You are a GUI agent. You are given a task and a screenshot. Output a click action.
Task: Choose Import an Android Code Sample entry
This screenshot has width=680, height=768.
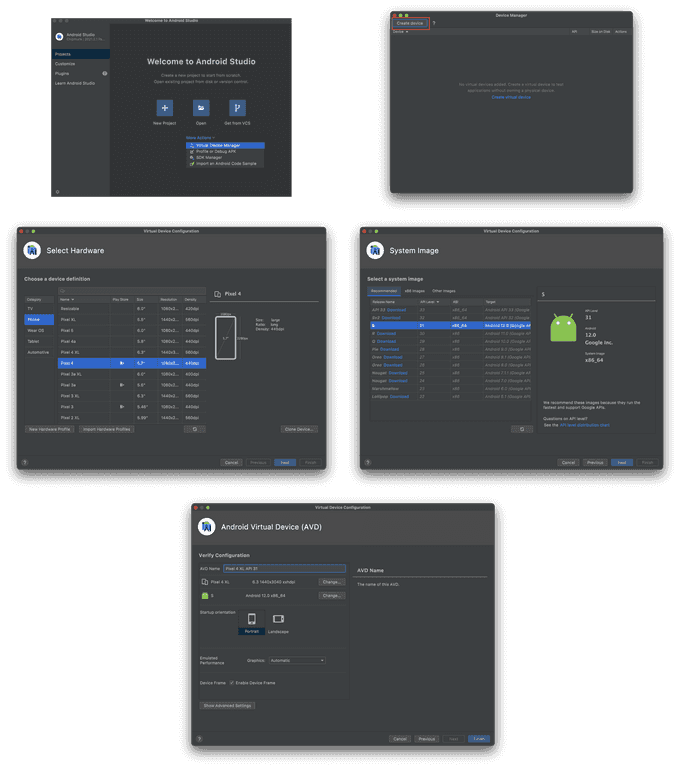tap(225, 164)
